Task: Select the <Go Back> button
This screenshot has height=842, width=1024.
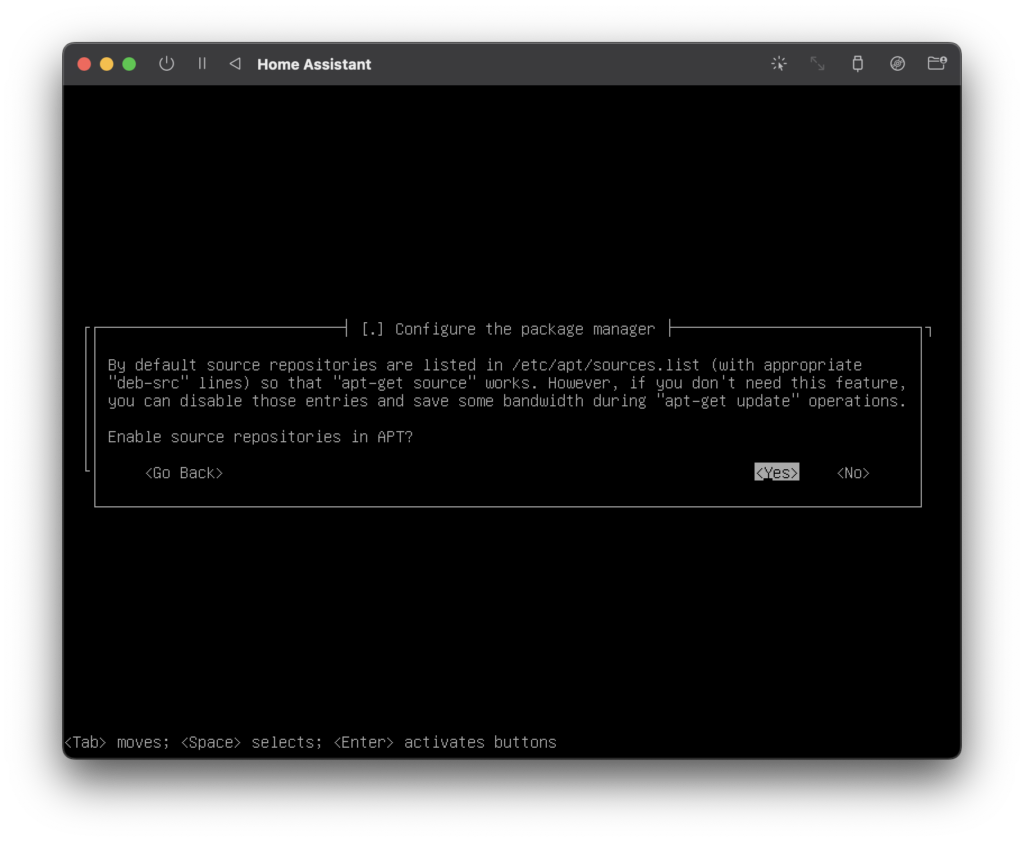Action: [x=184, y=473]
